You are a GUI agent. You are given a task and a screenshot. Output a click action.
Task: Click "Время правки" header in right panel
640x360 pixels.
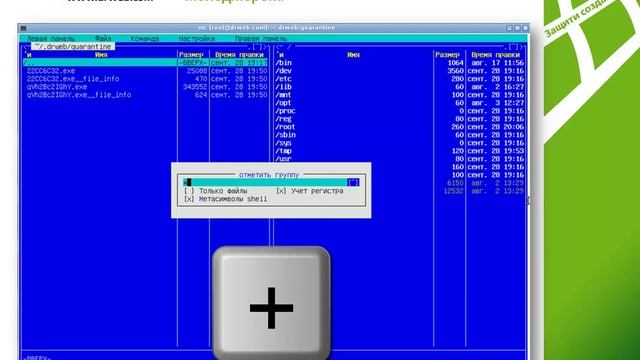(496, 55)
